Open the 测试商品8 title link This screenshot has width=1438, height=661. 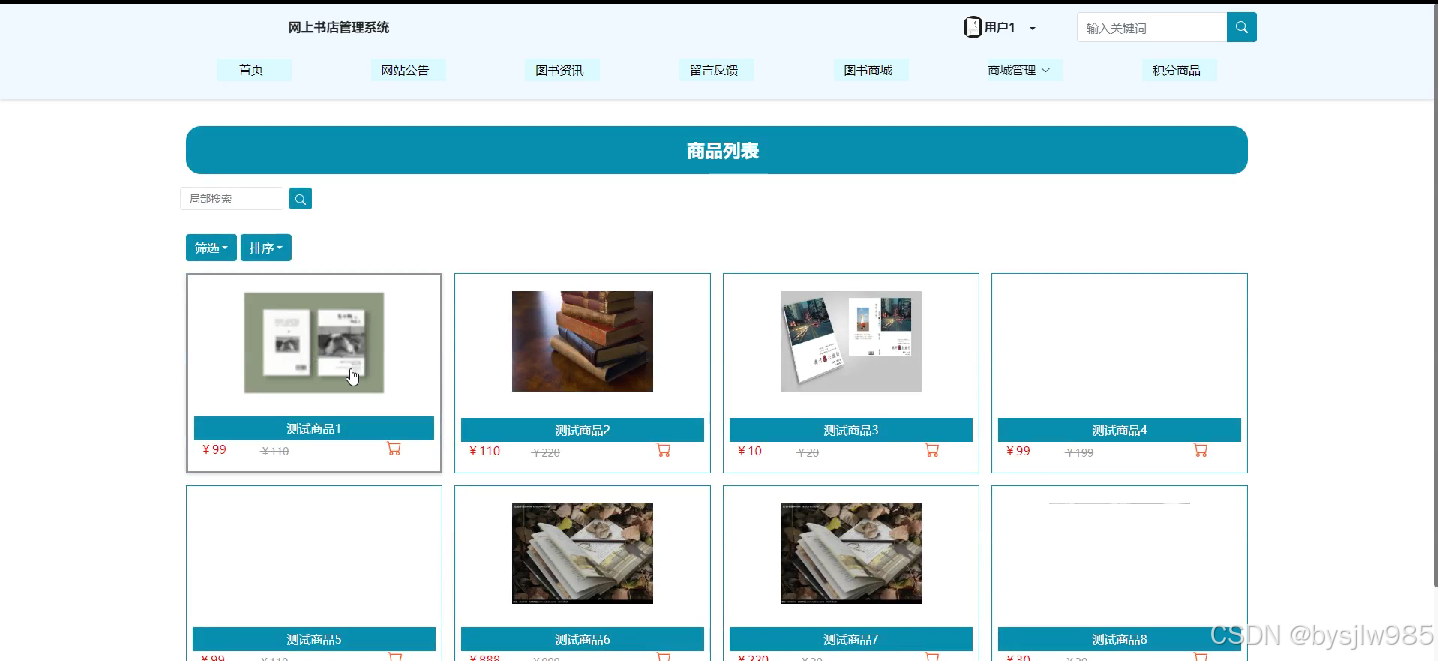(x=1119, y=639)
